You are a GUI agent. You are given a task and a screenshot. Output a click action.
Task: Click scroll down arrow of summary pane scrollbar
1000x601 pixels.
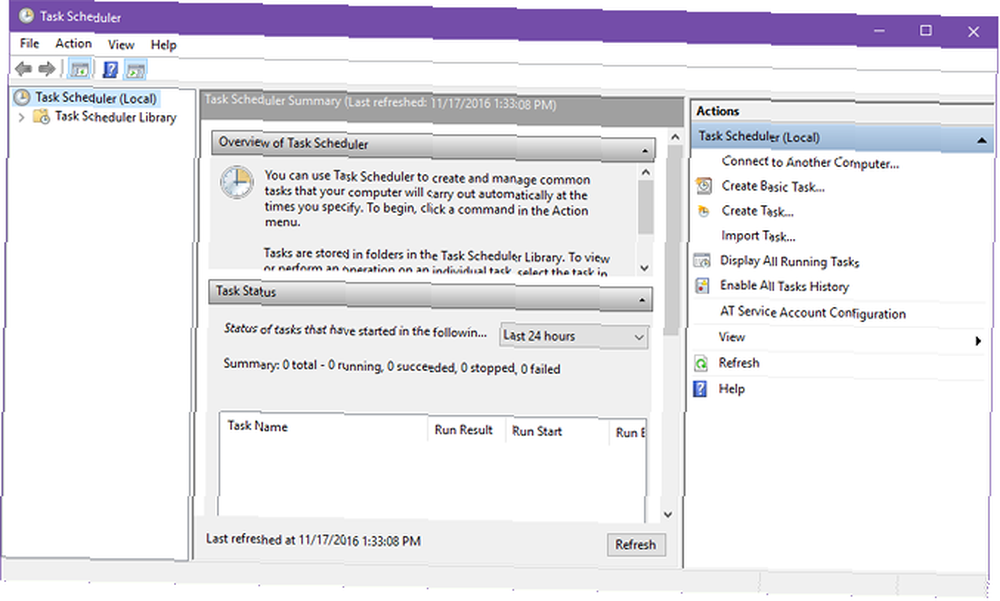(668, 515)
